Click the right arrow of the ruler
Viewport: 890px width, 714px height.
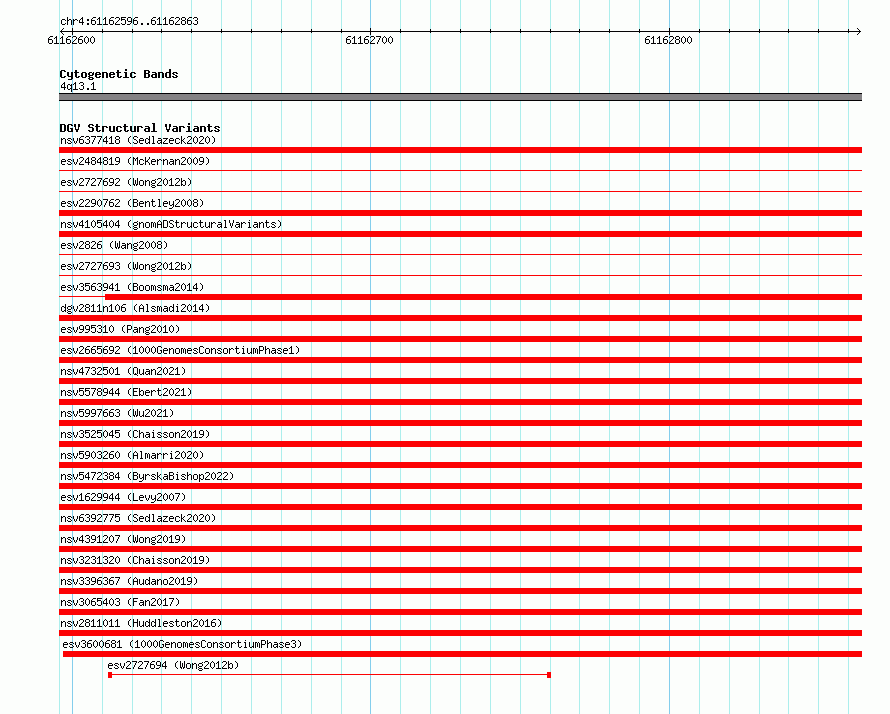pyautogui.click(x=858, y=31)
